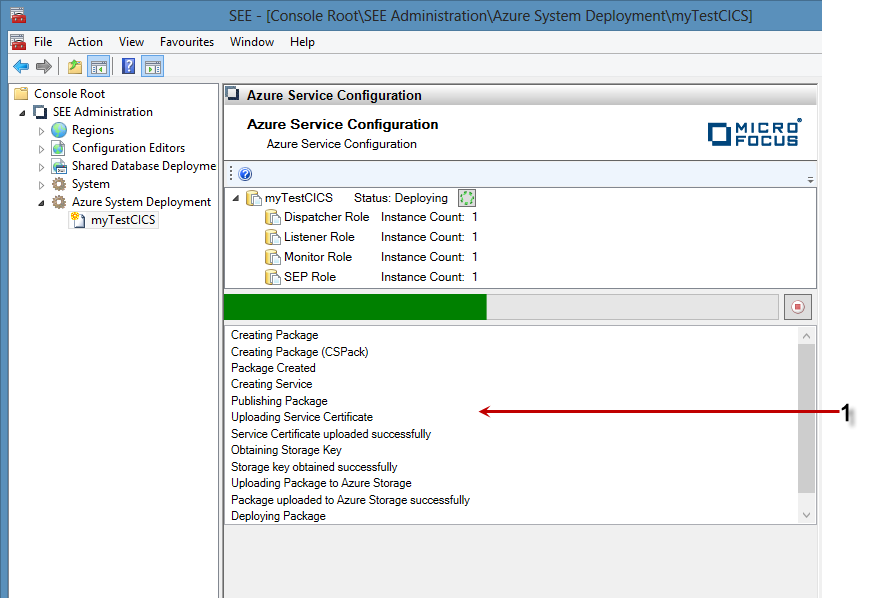
Task: Click the log scrollbar down arrow
Action: tap(807, 515)
